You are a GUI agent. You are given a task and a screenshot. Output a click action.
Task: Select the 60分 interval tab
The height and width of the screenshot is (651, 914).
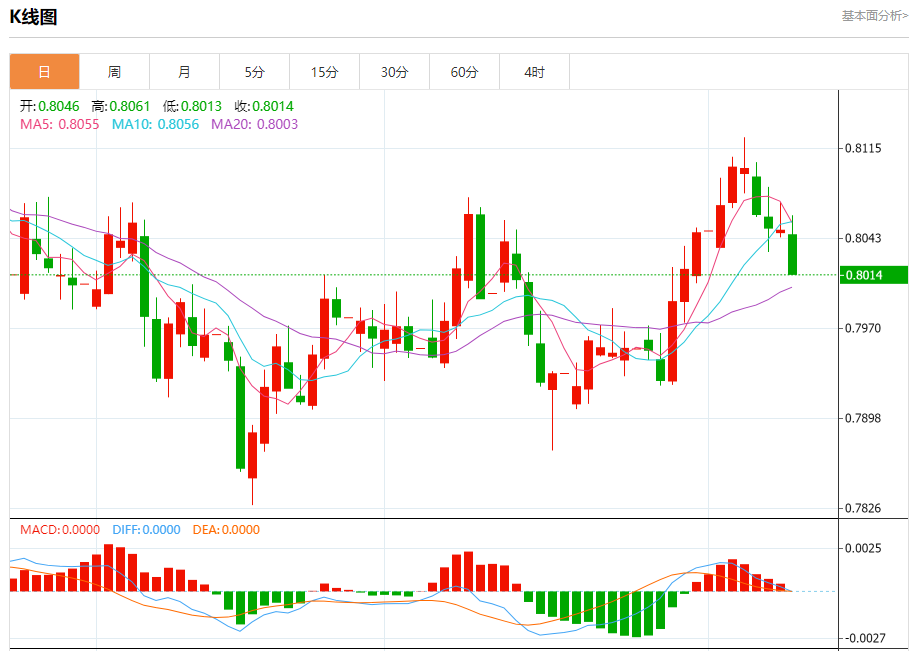pos(464,72)
